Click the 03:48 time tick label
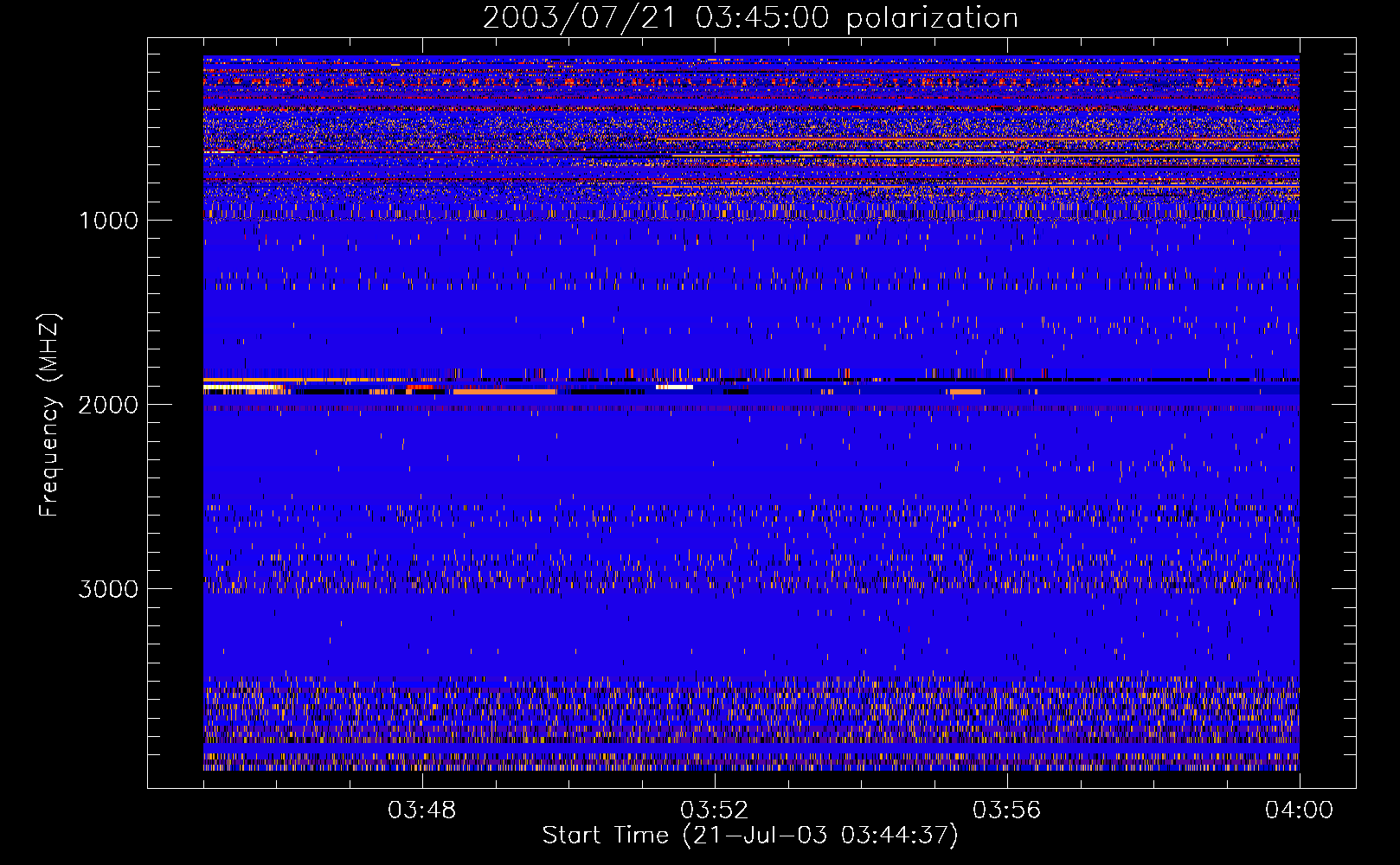 click(x=422, y=811)
